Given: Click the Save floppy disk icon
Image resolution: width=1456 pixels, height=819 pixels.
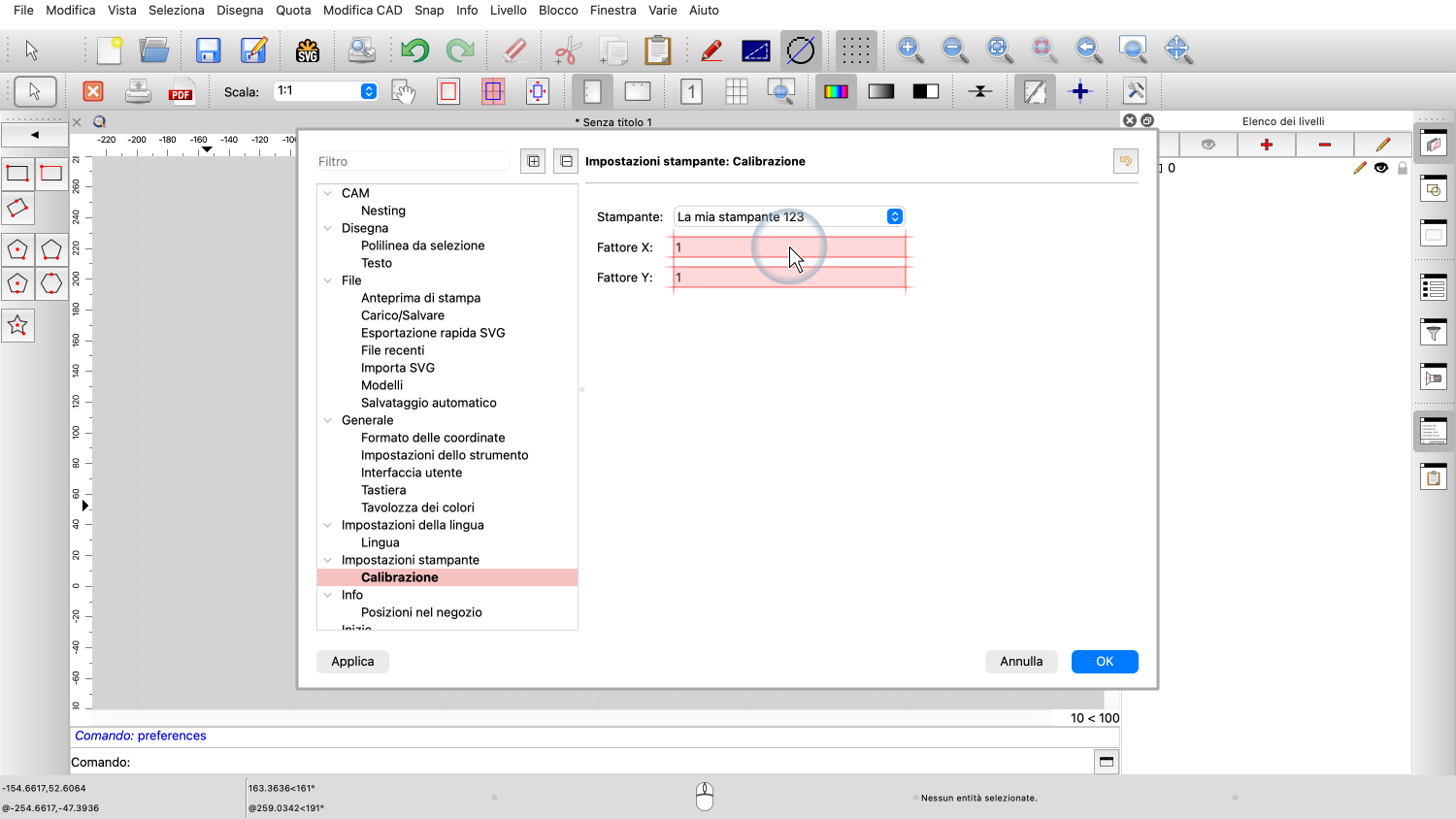Looking at the screenshot, I should [208, 50].
